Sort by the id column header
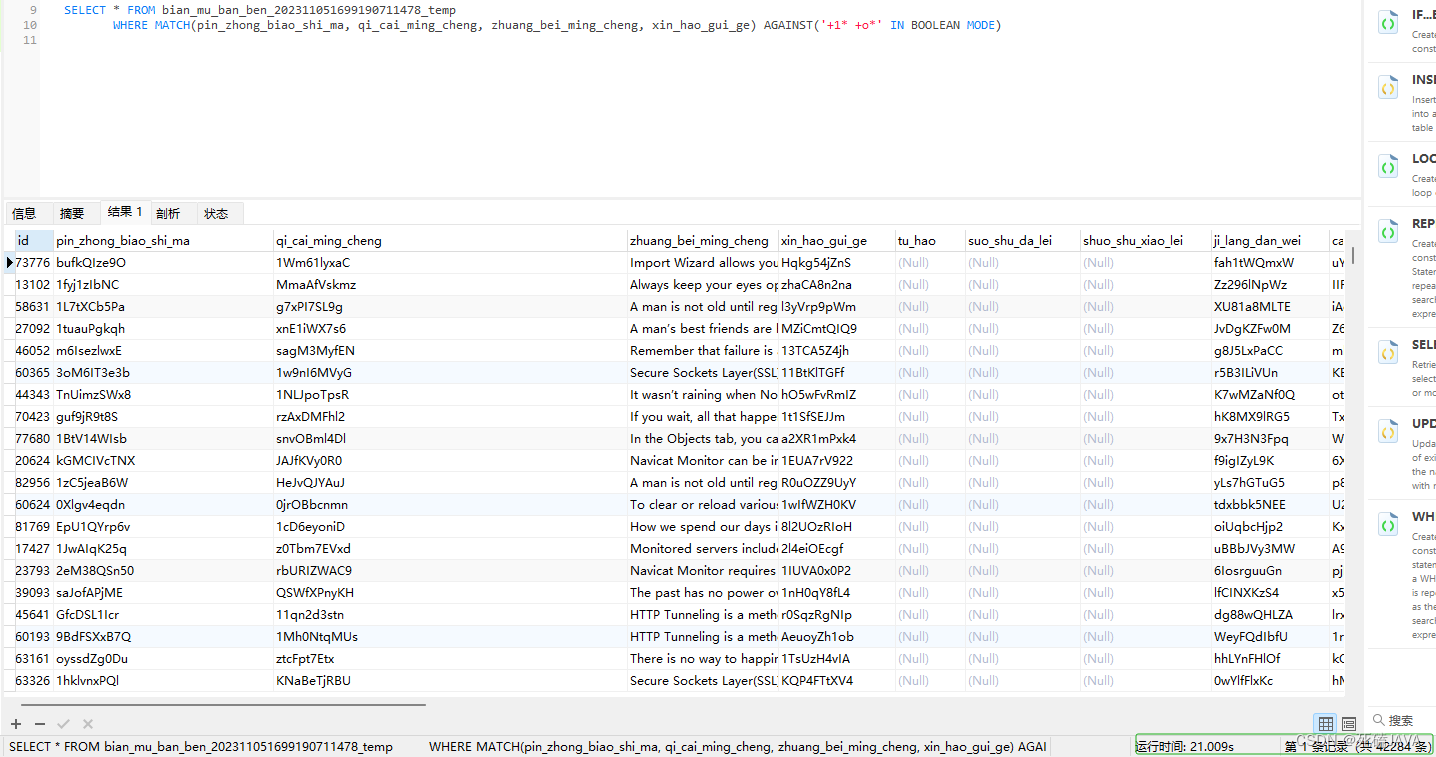This screenshot has width=1436, height=757. tap(33, 240)
